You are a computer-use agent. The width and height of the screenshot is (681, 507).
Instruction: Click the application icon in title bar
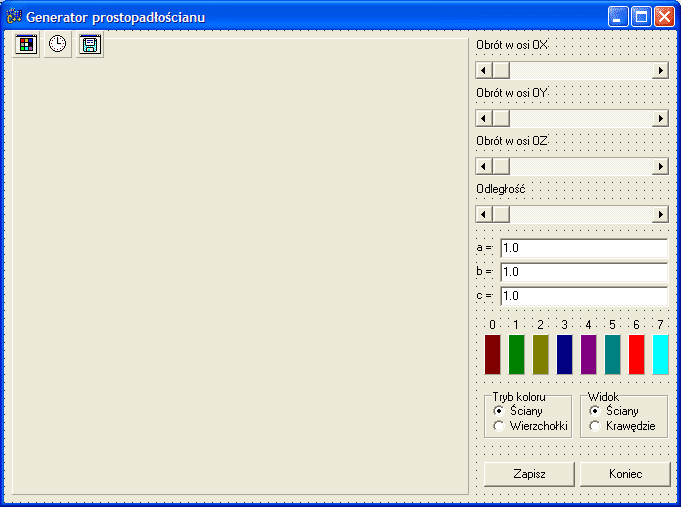click(14, 17)
